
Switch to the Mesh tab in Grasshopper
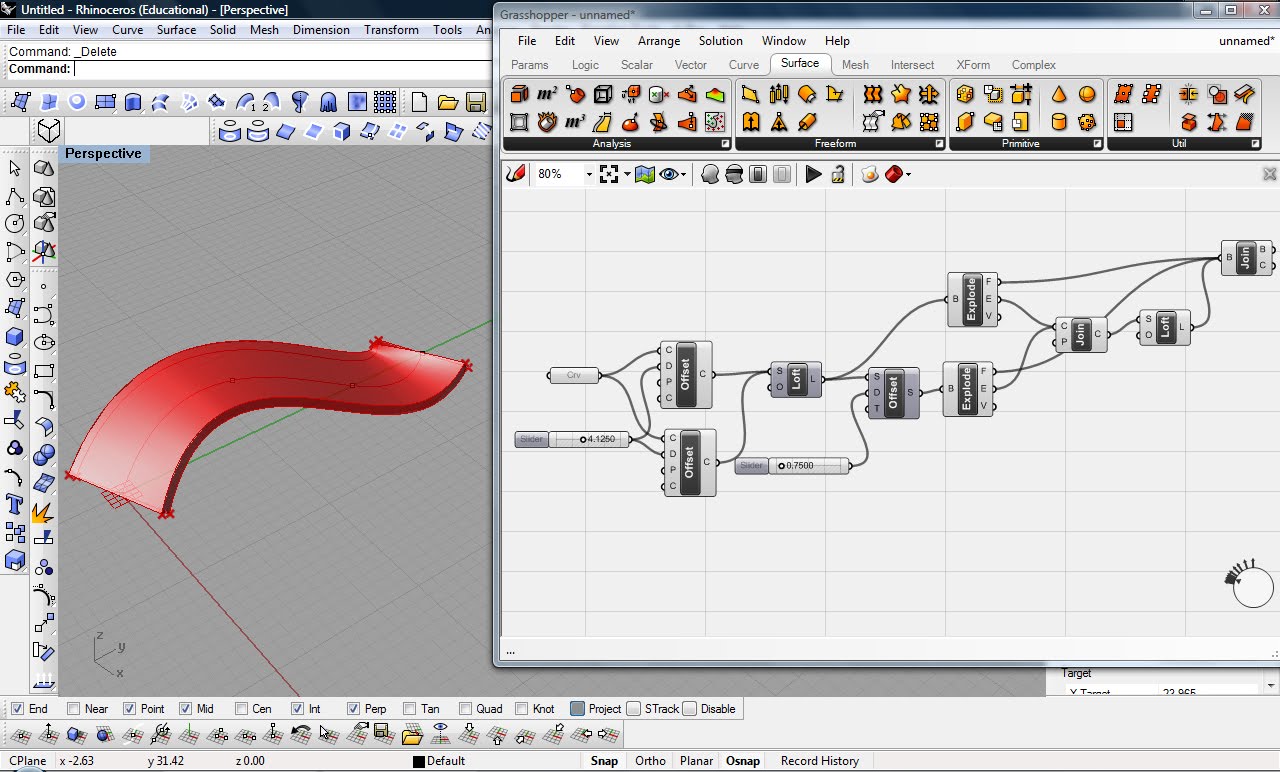pyautogui.click(x=855, y=64)
